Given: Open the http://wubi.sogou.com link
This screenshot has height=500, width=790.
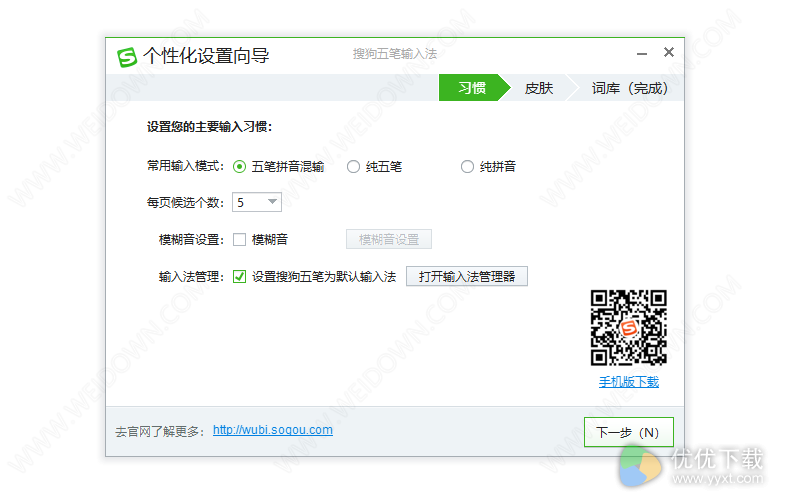Looking at the screenshot, I should (273, 430).
